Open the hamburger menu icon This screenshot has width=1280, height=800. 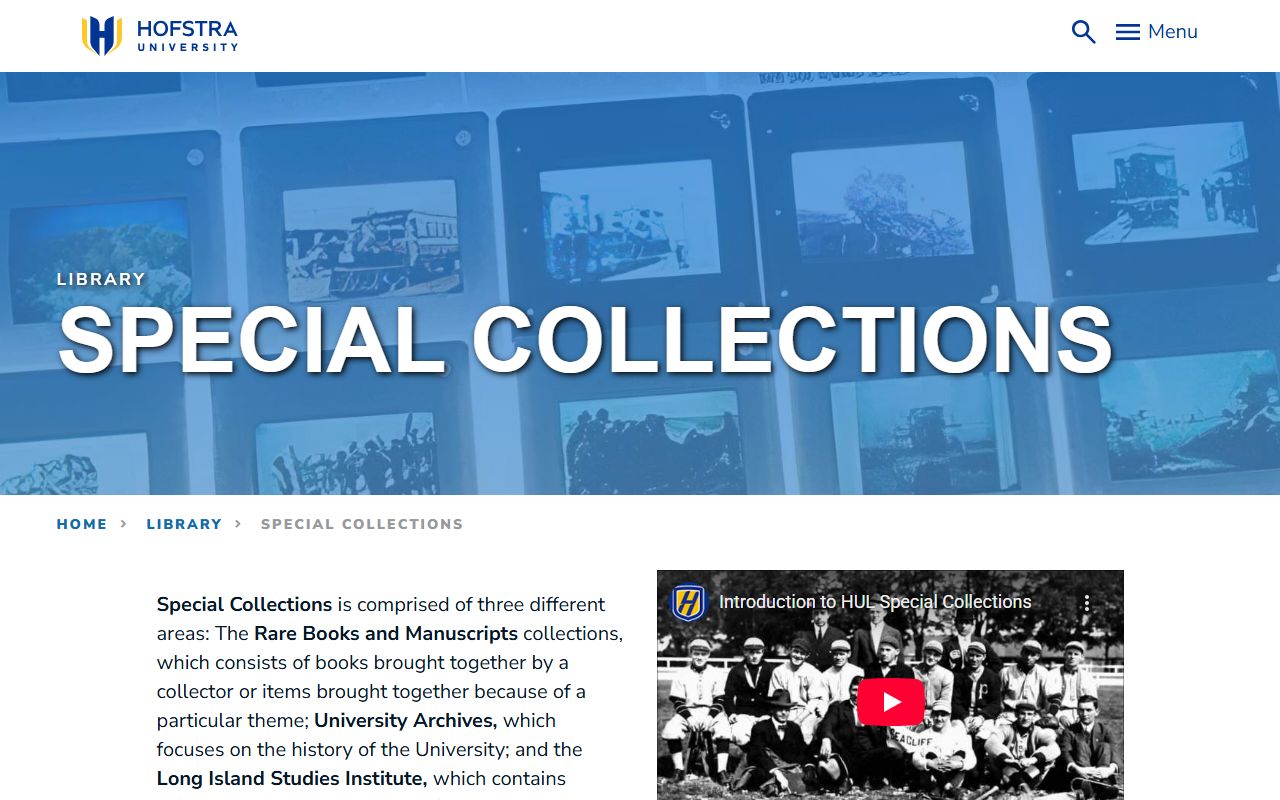[1128, 32]
